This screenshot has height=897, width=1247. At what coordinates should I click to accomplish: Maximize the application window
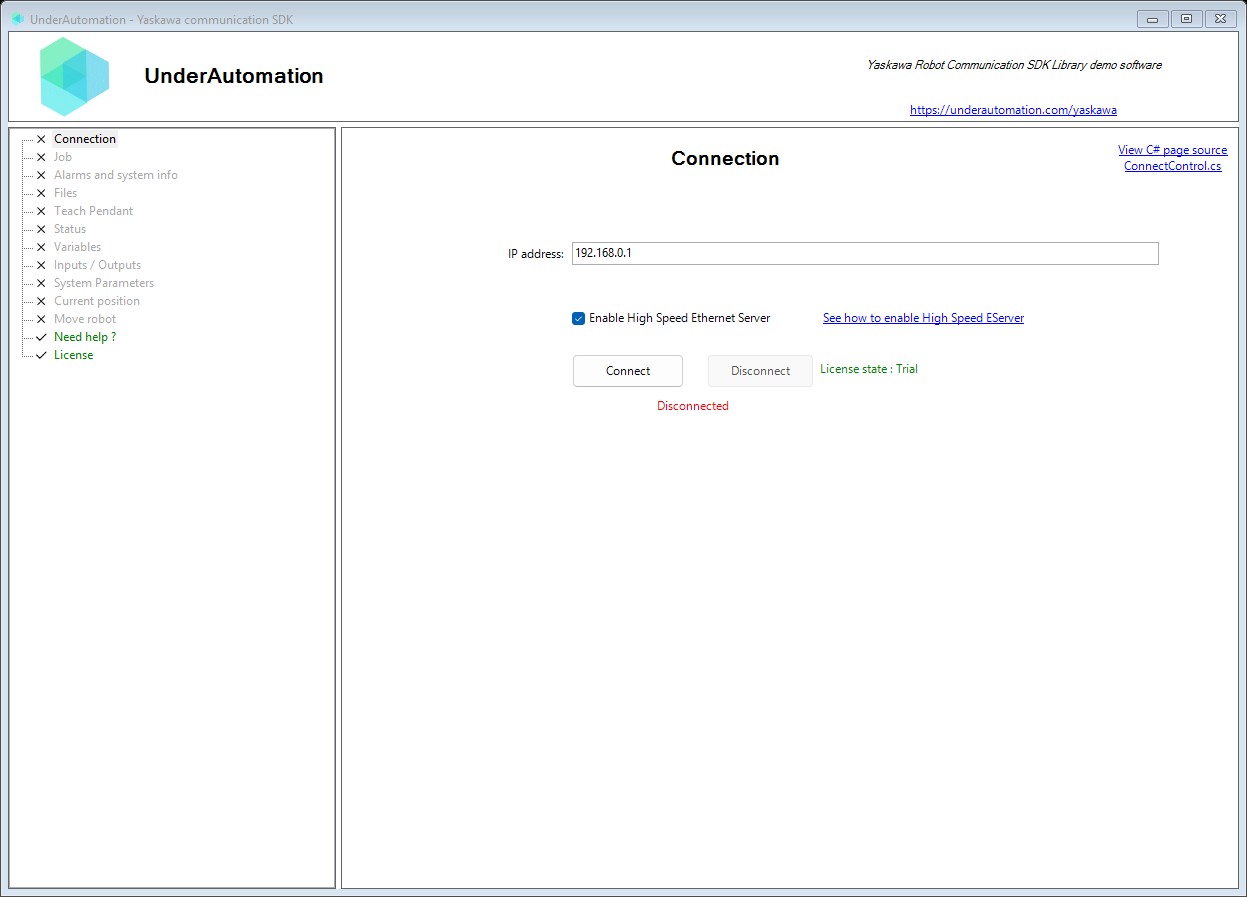[x=1187, y=19]
